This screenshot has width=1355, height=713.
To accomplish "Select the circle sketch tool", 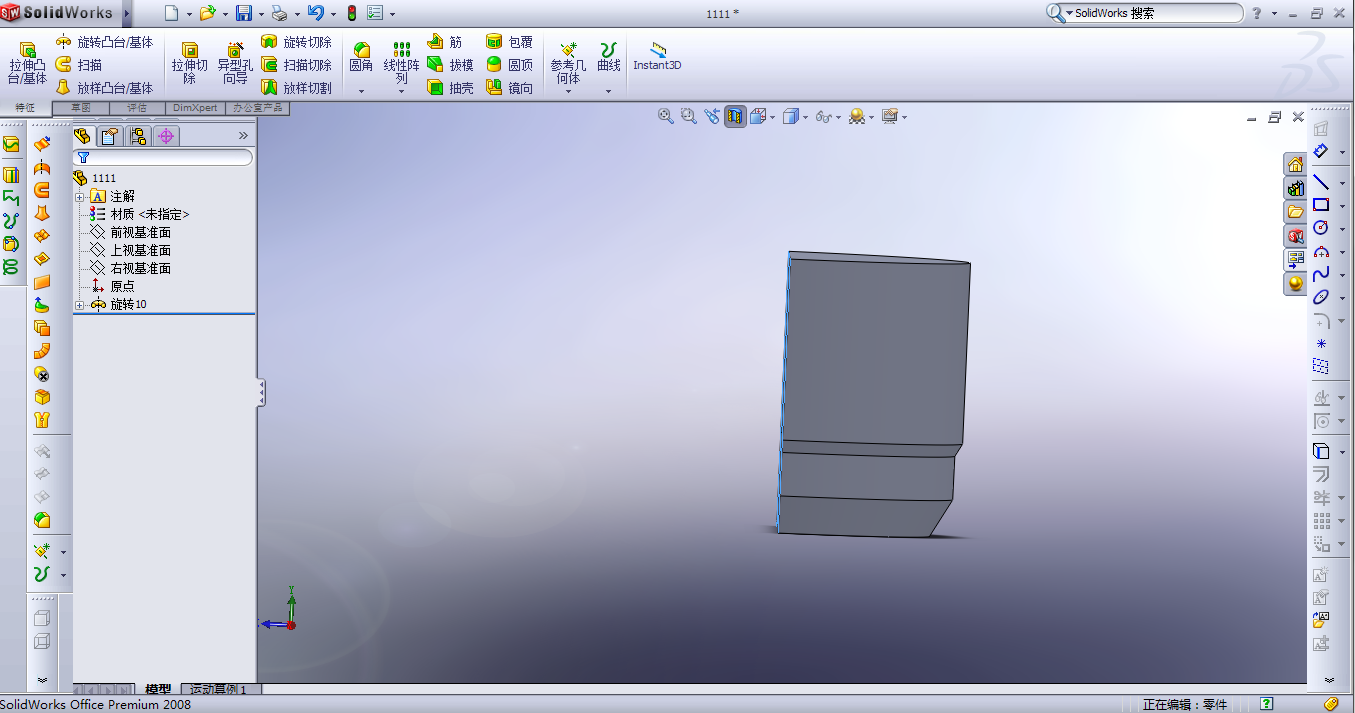I will point(1321,227).
